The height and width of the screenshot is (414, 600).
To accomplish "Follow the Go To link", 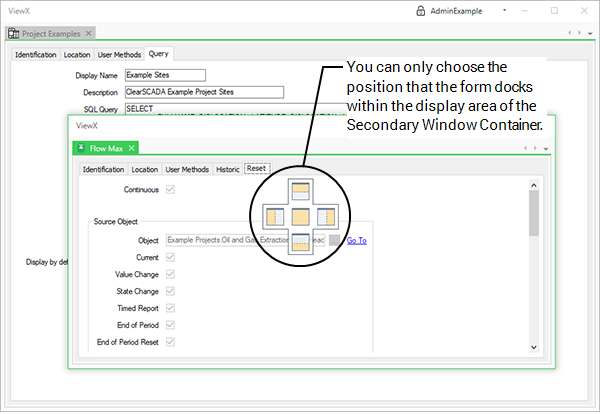I will click(x=356, y=240).
